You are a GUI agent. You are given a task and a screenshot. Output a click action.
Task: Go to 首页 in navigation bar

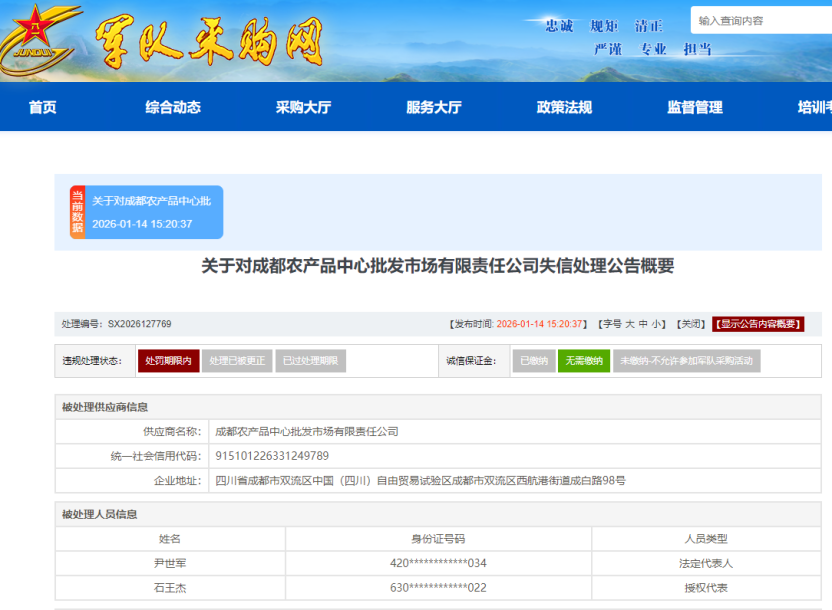(x=43, y=107)
